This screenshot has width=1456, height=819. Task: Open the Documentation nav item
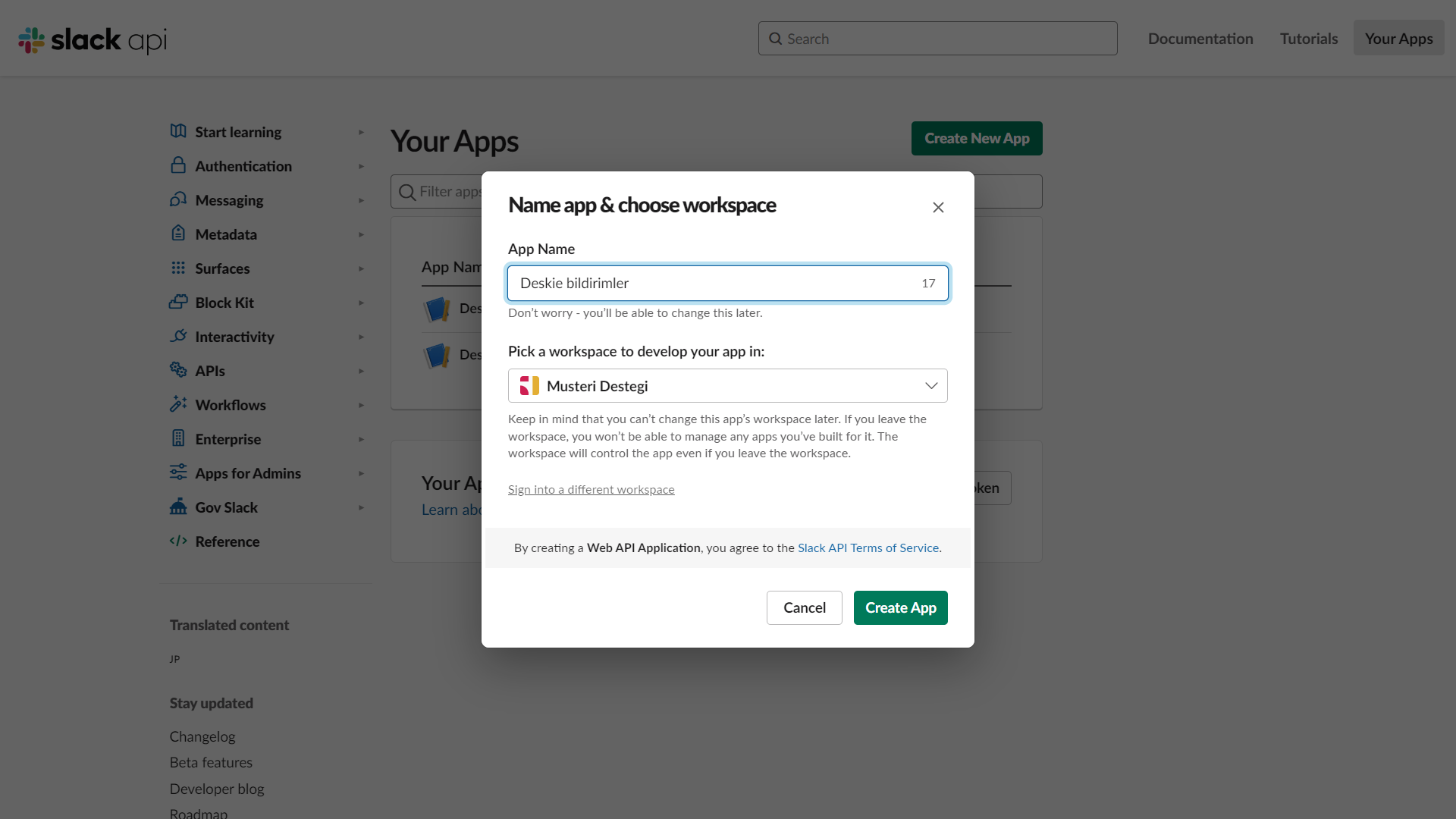[1200, 39]
